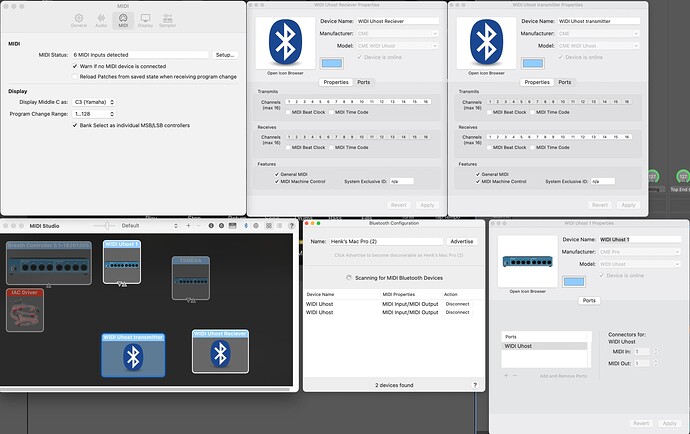The image size is (690, 434).
Task: Select WIDI Uhost transmitter Bluetooth device in MIDI Studio
Action: pos(133,355)
